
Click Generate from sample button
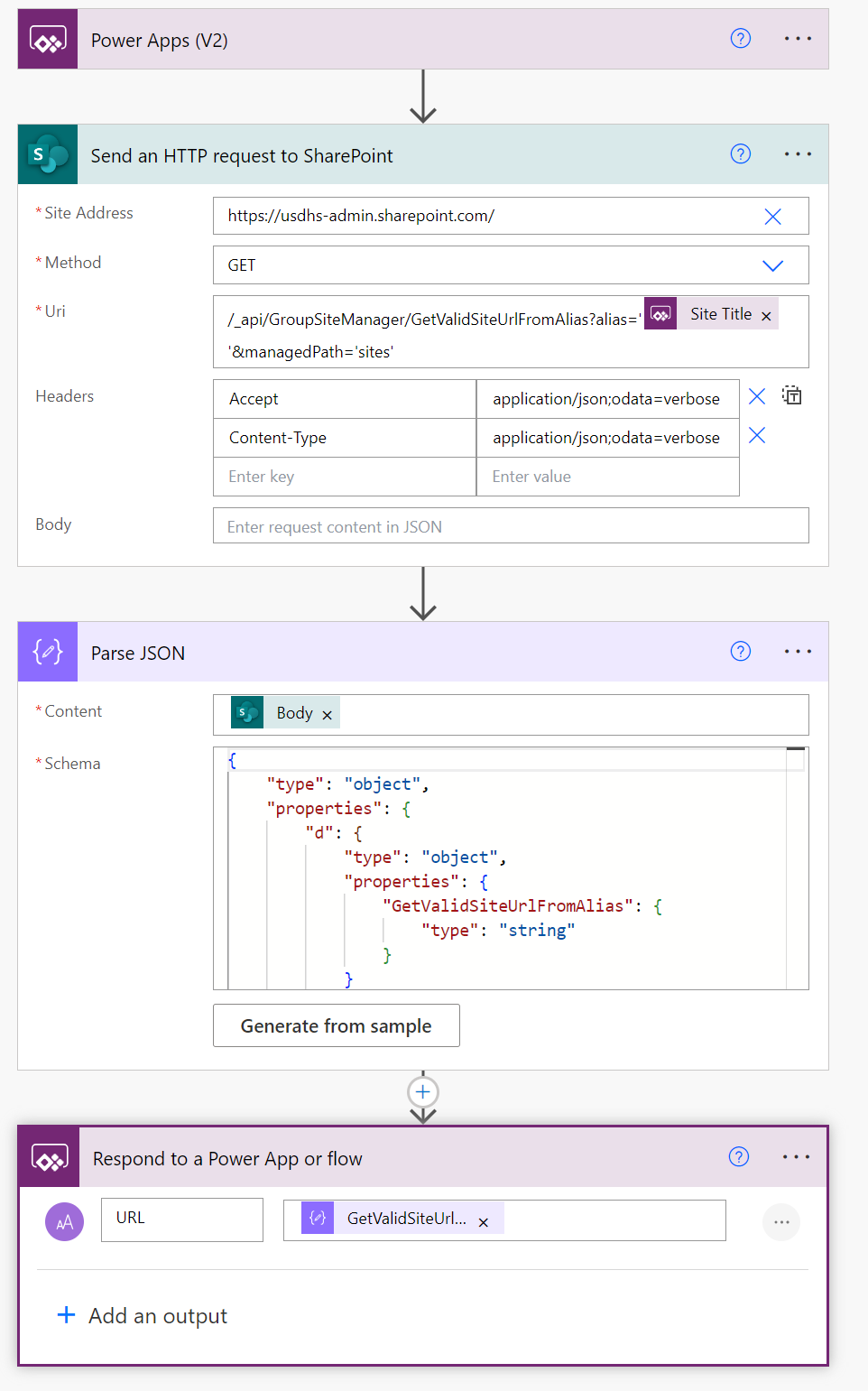pyautogui.click(x=337, y=1025)
